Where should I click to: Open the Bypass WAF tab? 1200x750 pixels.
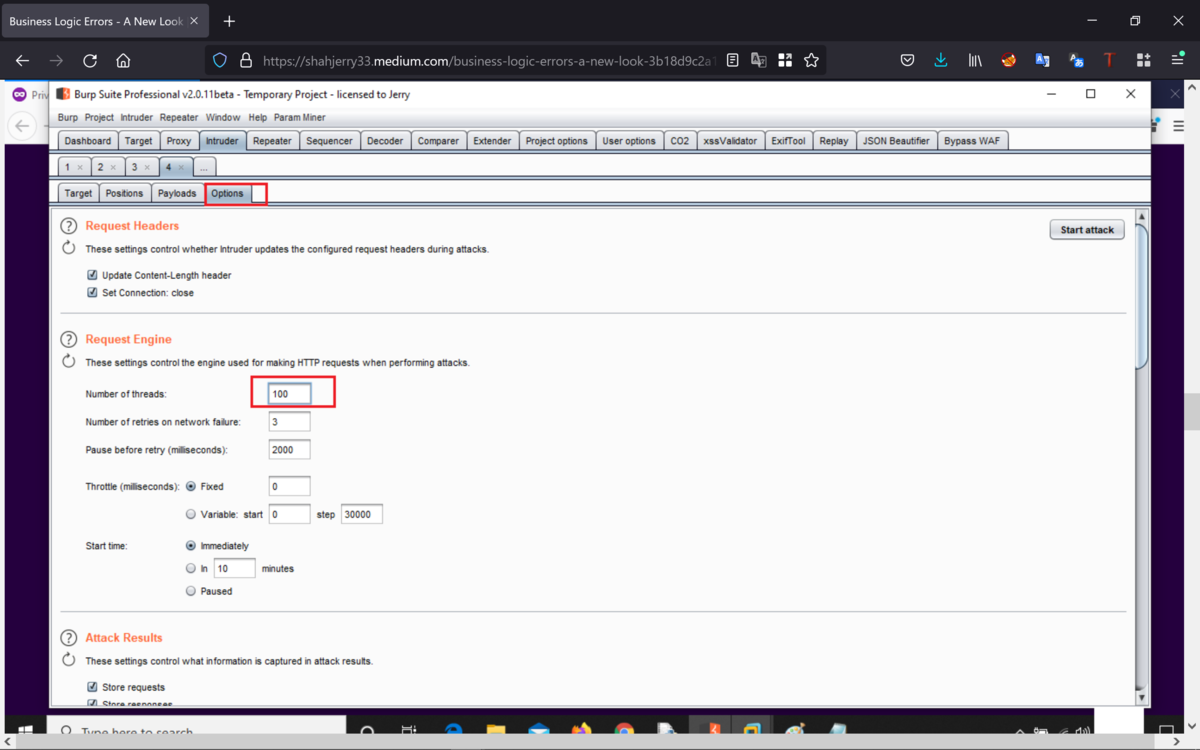coord(972,141)
